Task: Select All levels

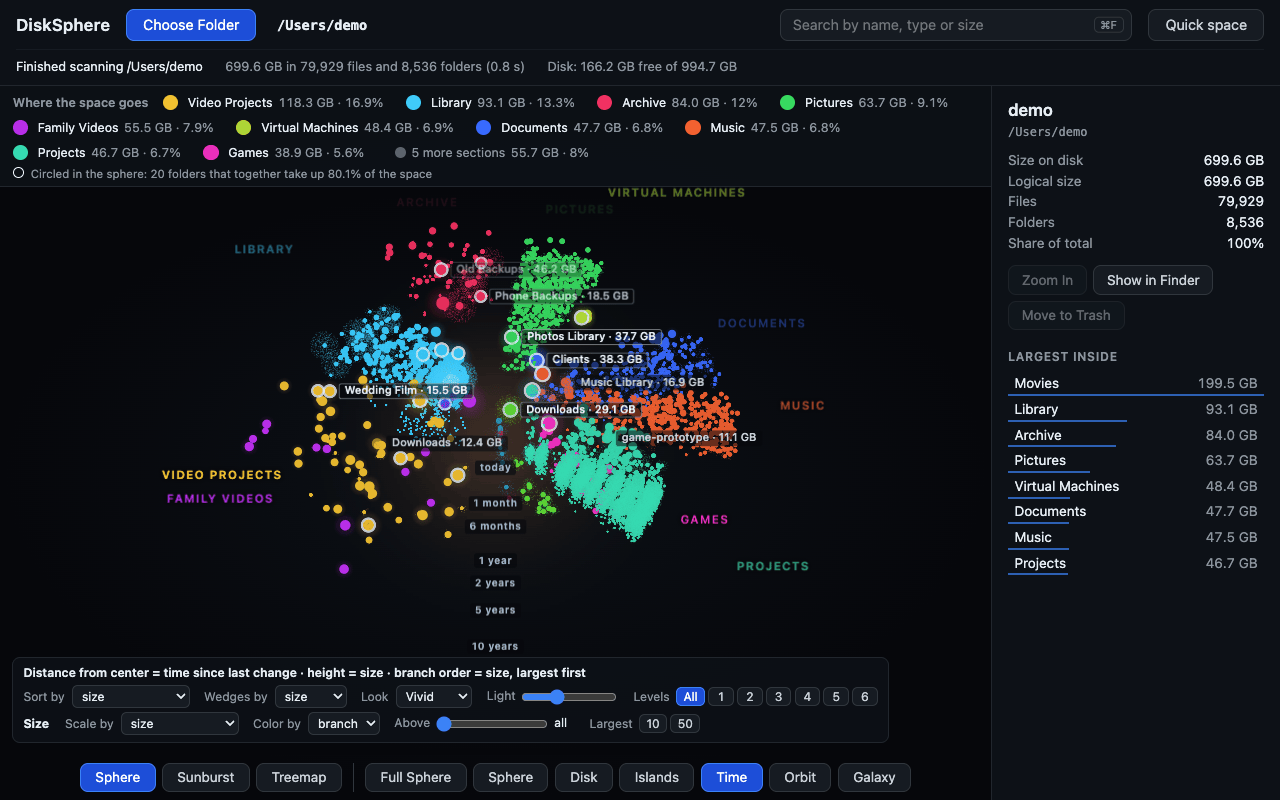Action: point(690,696)
